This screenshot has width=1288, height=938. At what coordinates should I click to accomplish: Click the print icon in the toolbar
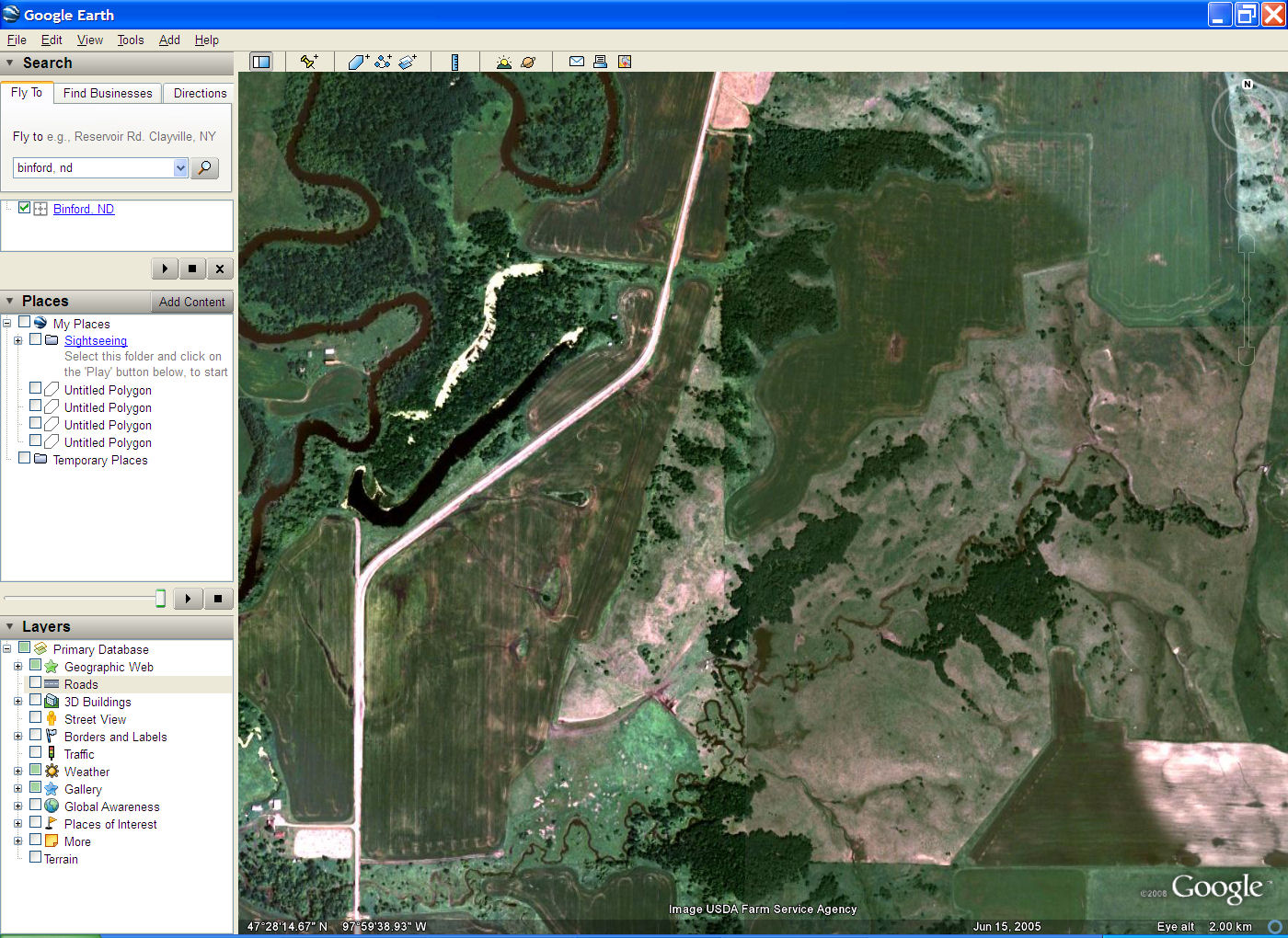(600, 62)
